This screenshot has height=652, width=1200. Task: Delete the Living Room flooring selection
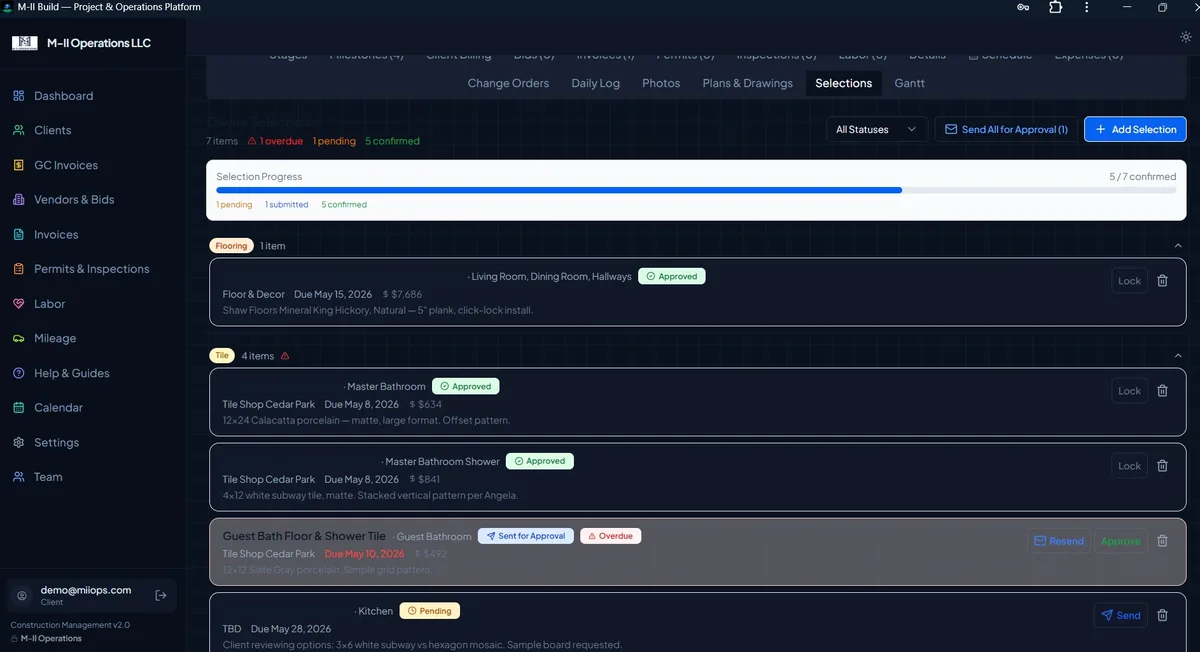point(1162,281)
